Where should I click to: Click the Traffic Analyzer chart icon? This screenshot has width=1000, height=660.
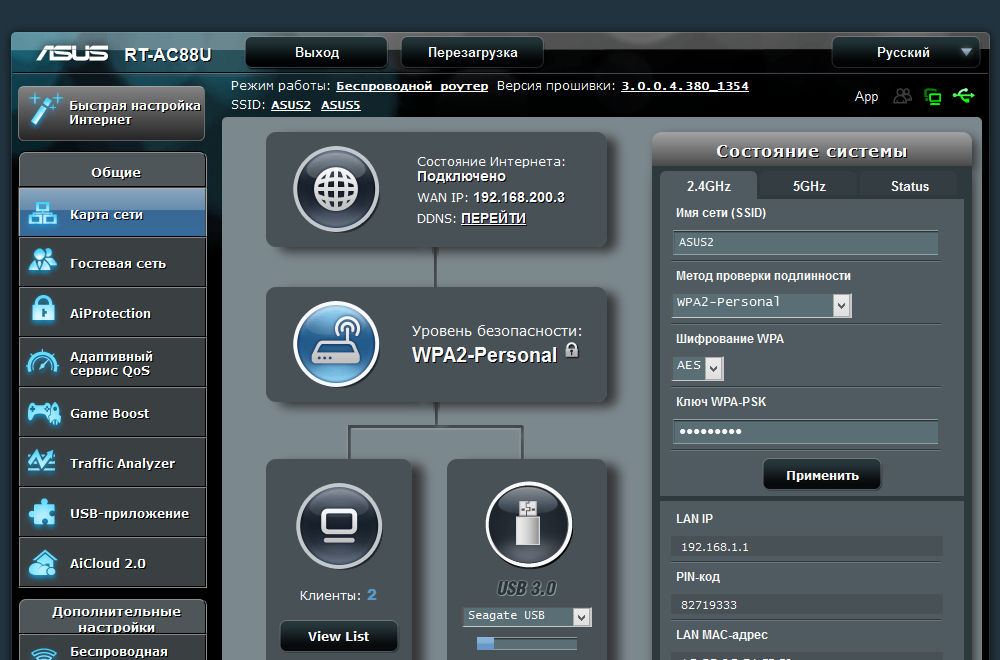pos(42,461)
